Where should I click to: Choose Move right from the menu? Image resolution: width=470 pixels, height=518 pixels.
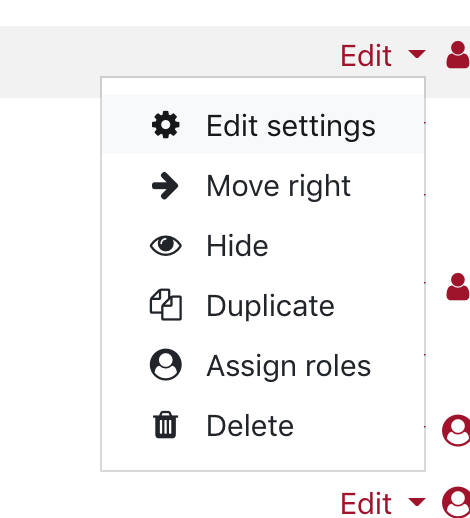(x=263, y=185)
